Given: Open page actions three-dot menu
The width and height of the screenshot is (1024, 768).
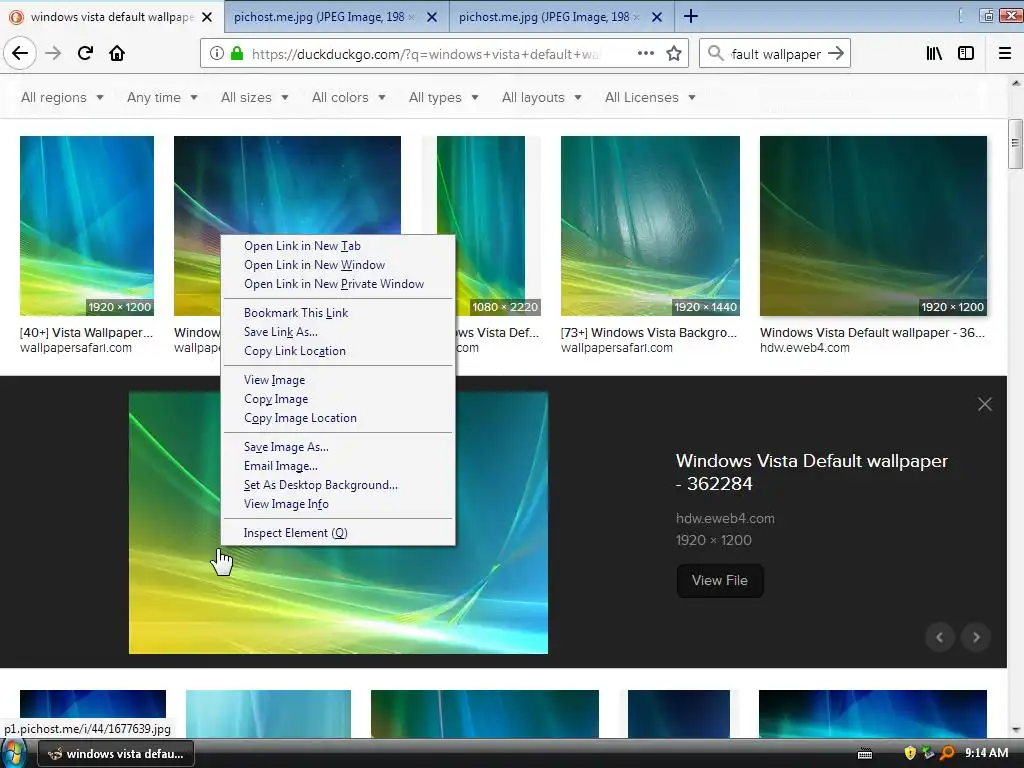Looking at the screenshot, I should coord(645,54).
